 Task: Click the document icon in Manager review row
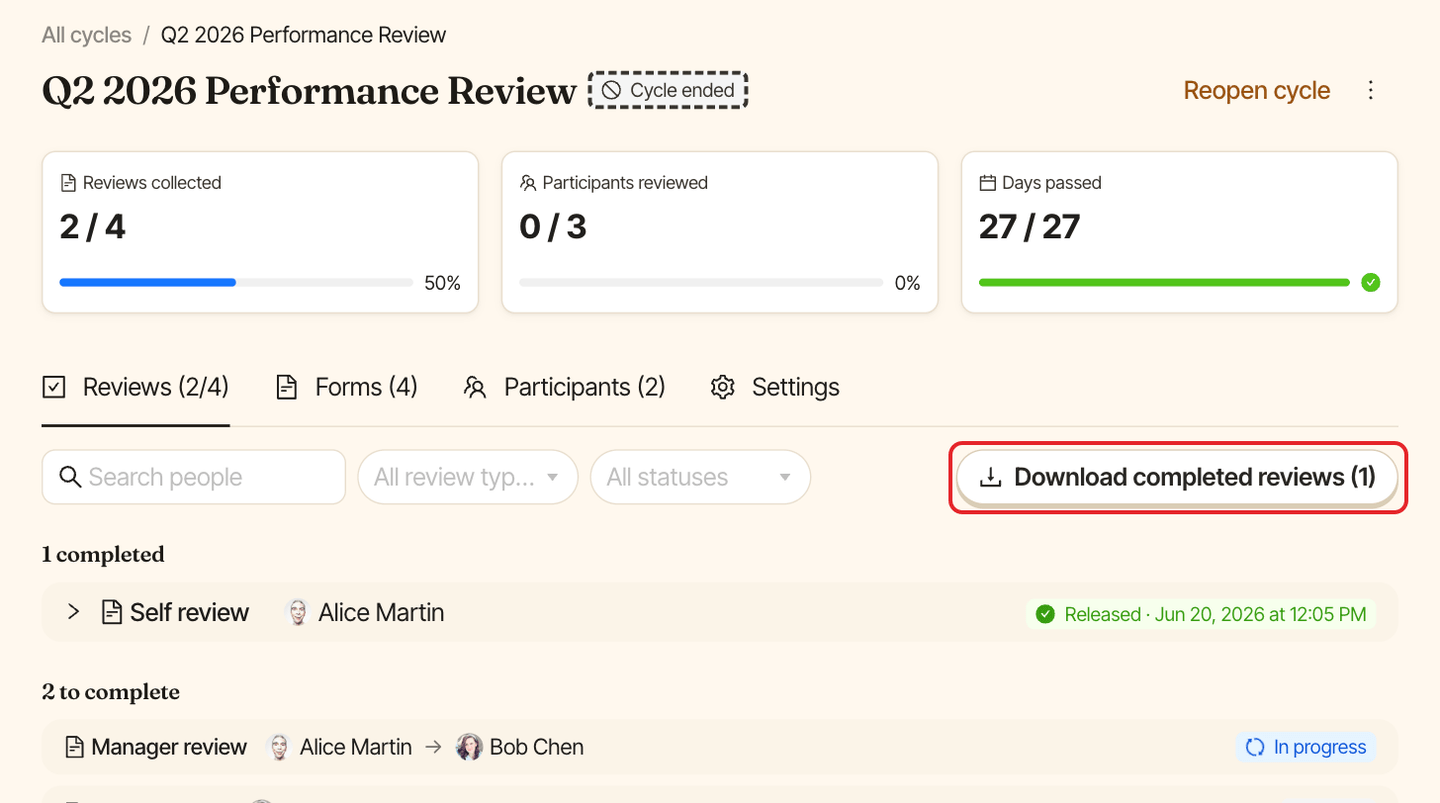click(74, 747)
